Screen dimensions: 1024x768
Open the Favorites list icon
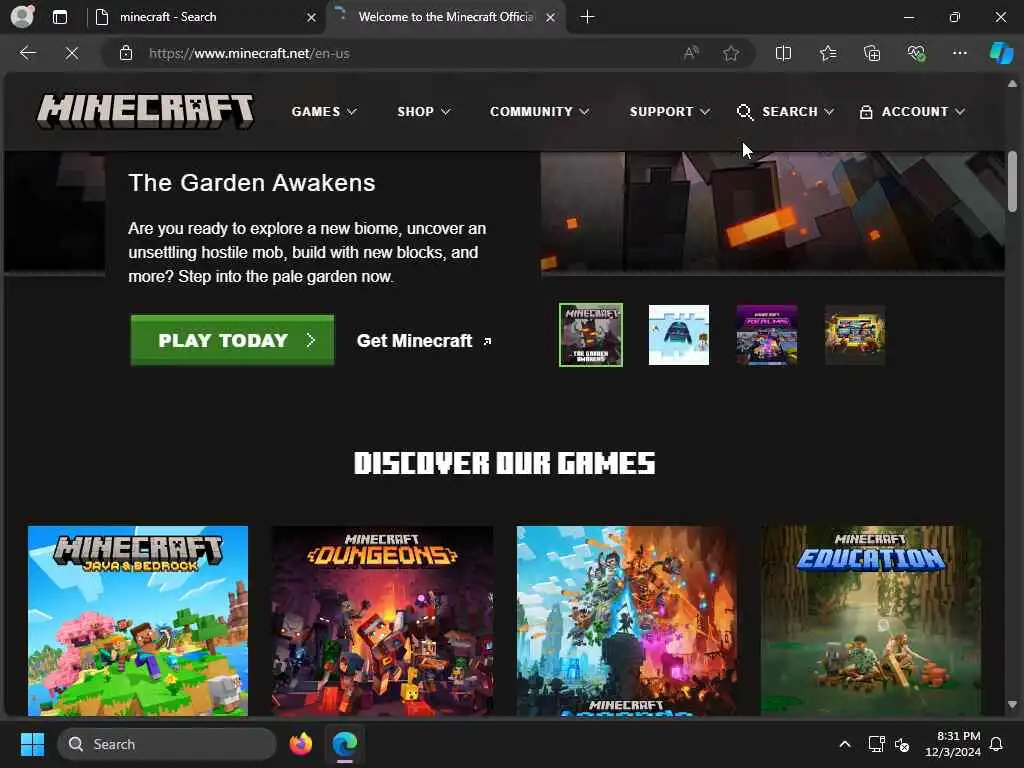tap(827, 53)
